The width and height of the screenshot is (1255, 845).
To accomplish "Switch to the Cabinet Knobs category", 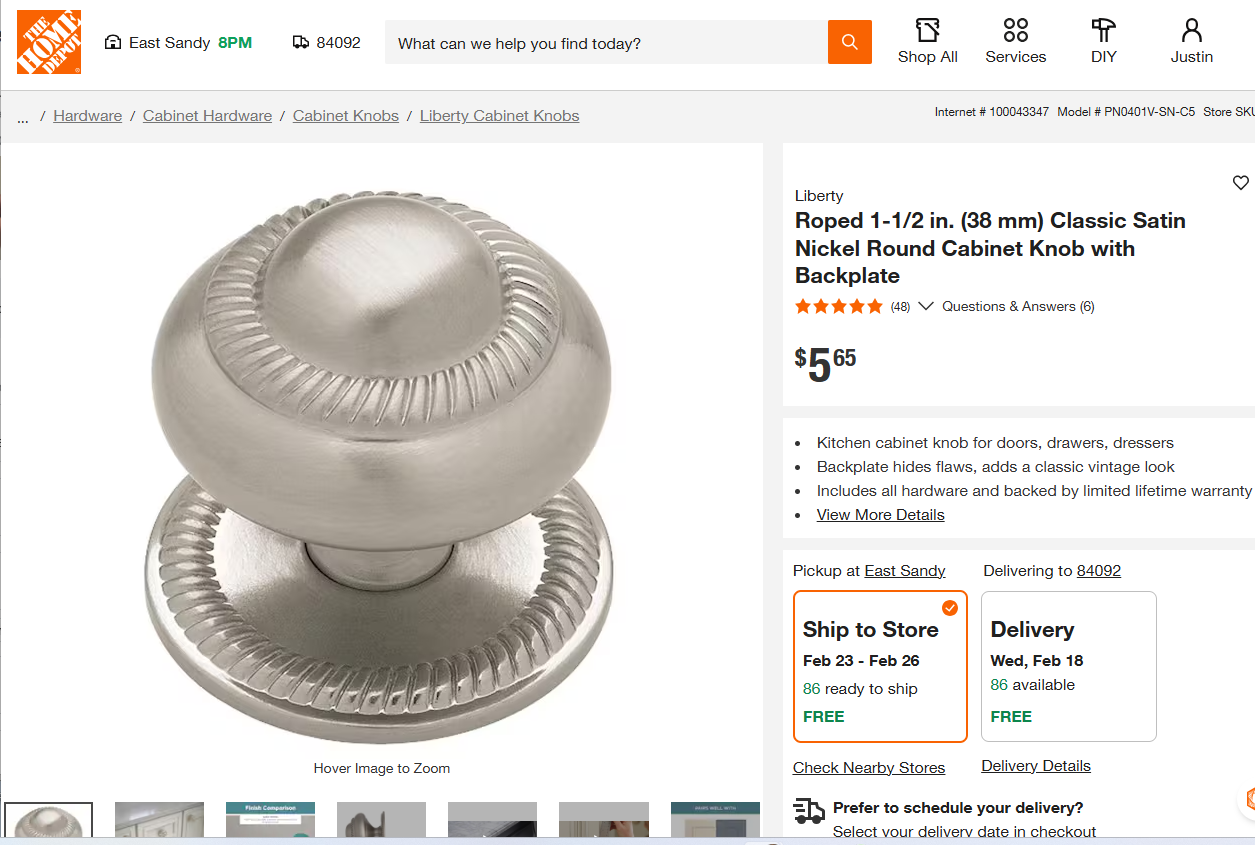I will click(x=345, y=115).
